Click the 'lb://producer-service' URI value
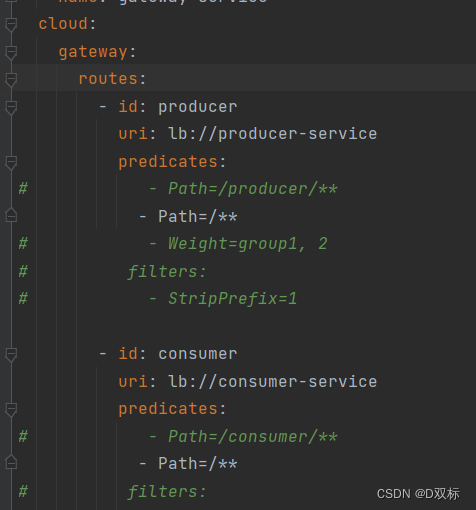Viewport: 476px width, 510px height. pyautogui.click(x=273, y=134)
